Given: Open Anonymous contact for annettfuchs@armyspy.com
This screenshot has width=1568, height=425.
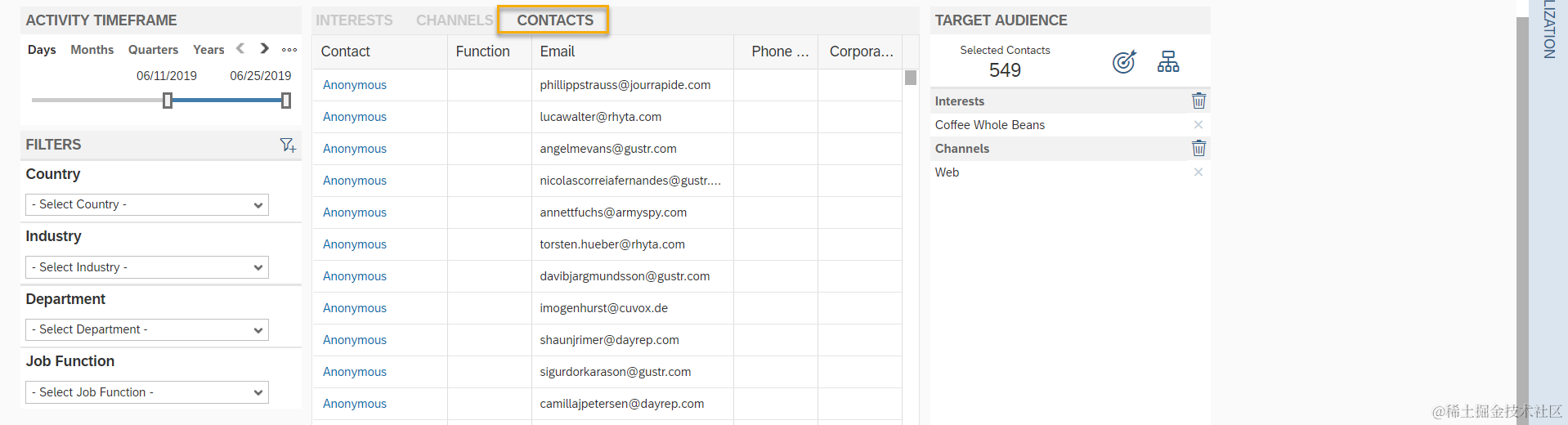Looking at the screenshot, I should coord(355,212).
